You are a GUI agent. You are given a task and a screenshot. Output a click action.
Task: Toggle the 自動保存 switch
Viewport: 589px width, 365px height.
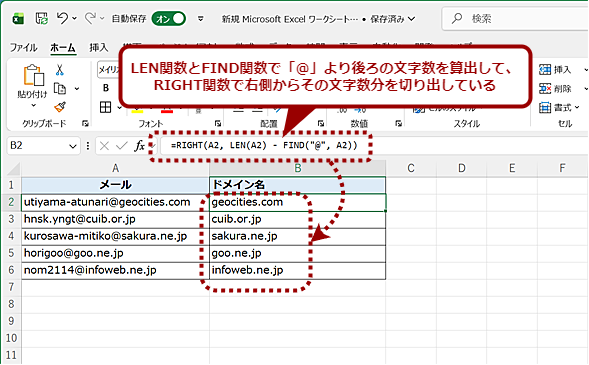168,18
